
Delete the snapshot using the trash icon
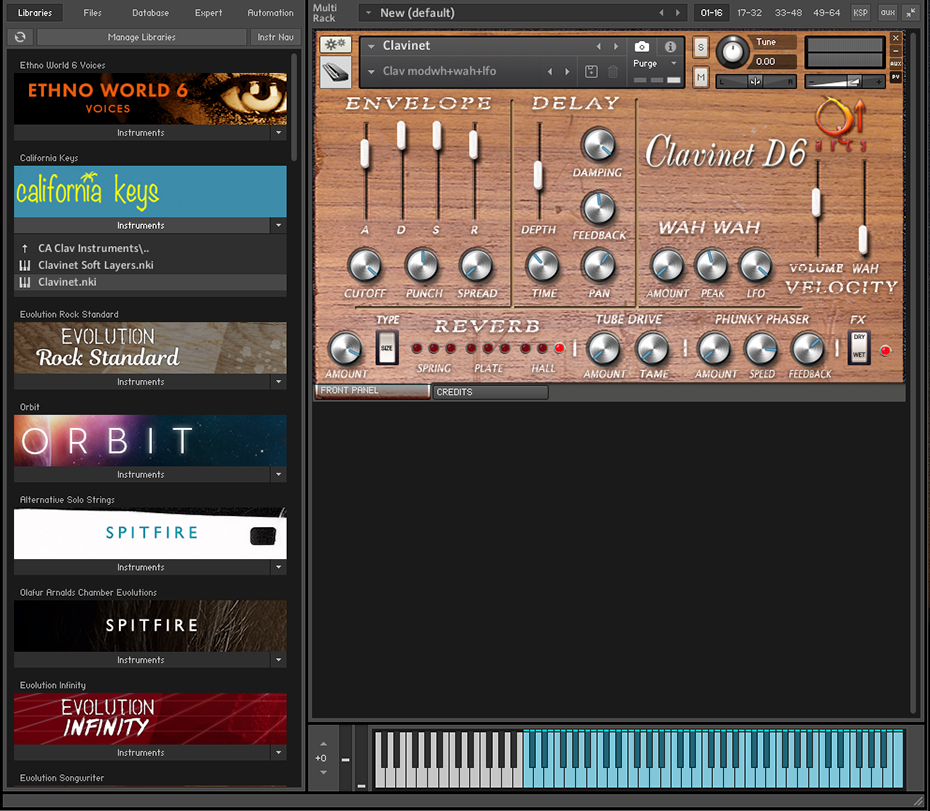(x=613, y=71)
